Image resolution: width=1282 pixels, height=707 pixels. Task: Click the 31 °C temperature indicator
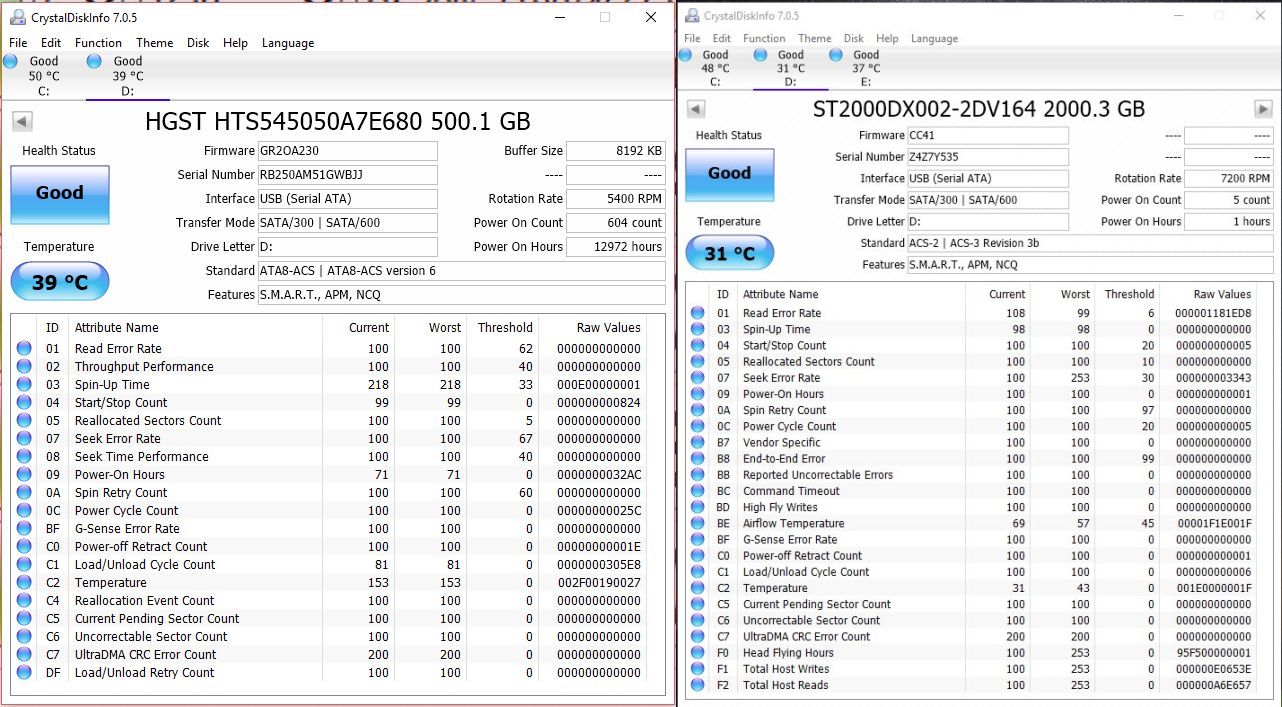tap(729, 253)
